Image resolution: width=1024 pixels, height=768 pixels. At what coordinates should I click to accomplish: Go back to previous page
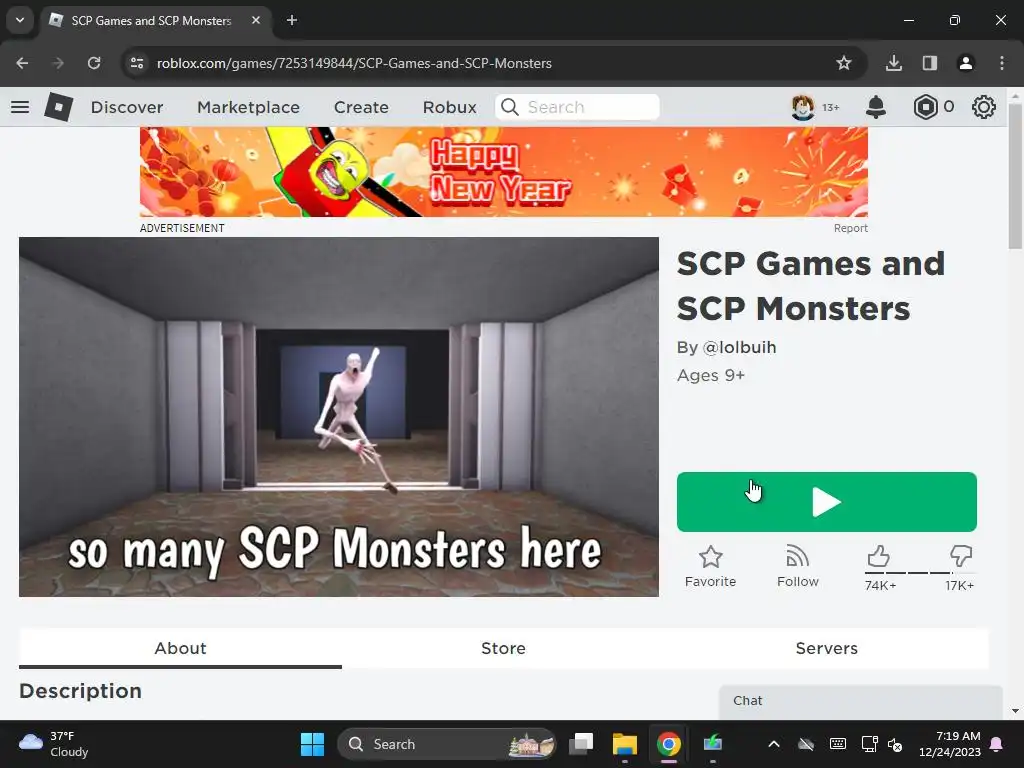22,63
